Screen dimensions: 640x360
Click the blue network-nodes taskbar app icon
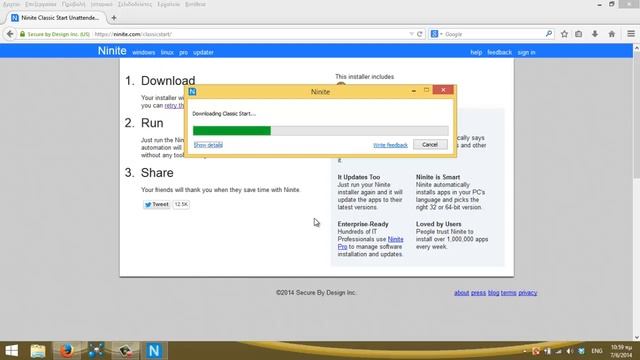point(96,351)
